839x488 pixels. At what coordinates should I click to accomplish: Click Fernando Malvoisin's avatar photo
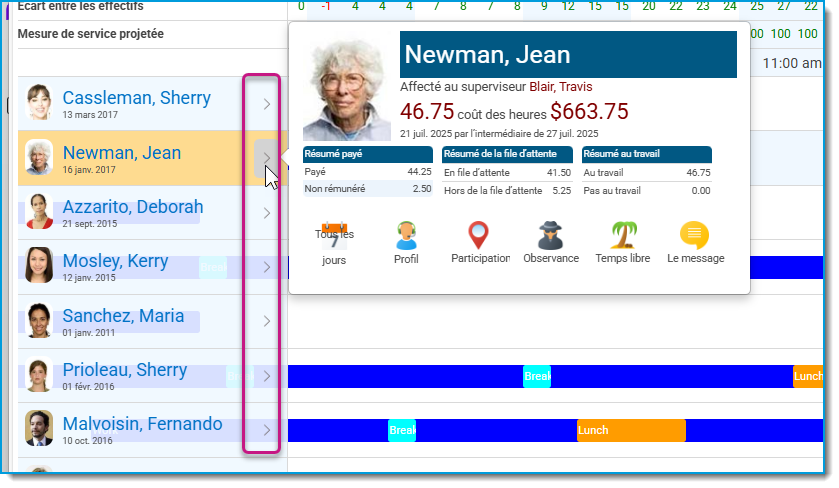point(39,429)
